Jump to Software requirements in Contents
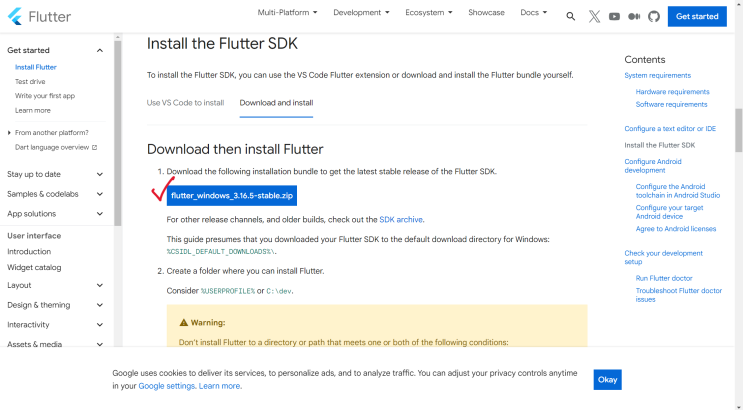This screenshot has width=743, height=410. pos(671,104)
